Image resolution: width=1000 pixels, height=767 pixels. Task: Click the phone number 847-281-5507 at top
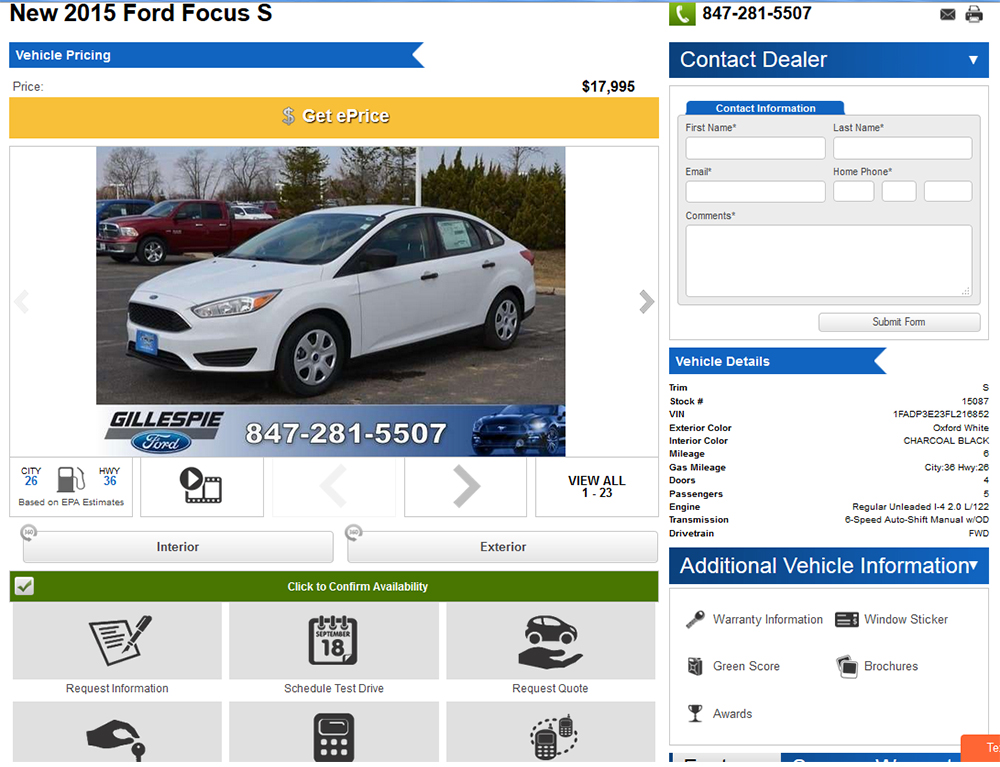point(756,13)
